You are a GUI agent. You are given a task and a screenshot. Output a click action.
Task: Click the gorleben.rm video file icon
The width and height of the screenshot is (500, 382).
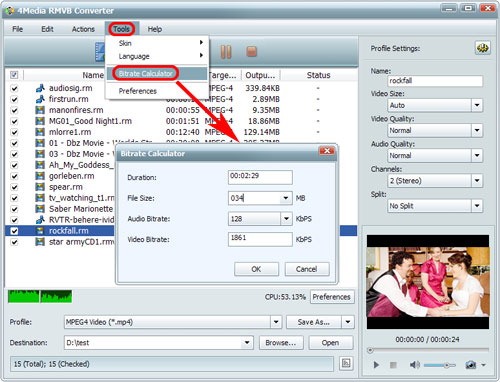[x=40, y=176]
